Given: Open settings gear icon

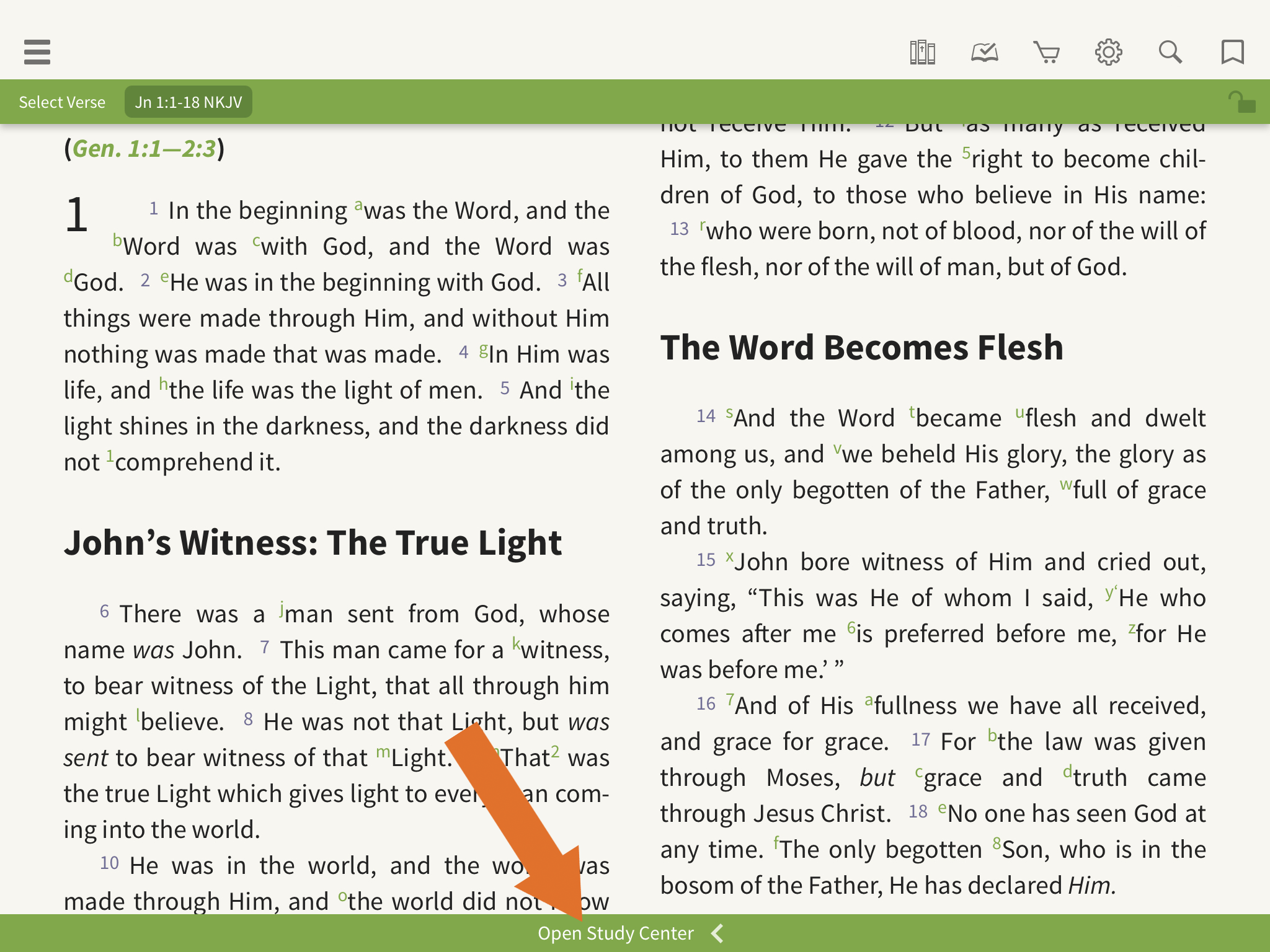Looking at the screenshot, I should pyautogui.click(x=1108, y=52).
